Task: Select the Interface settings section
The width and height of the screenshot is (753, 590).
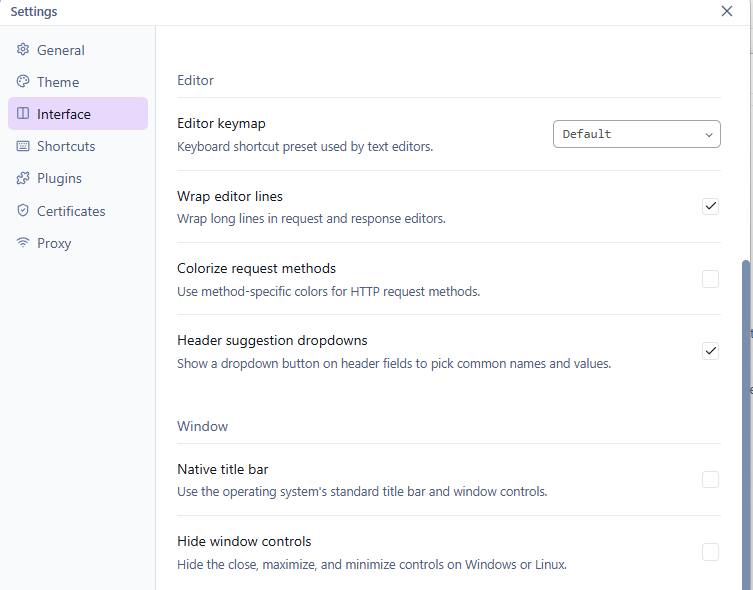Action: click(x=78, y=114)
